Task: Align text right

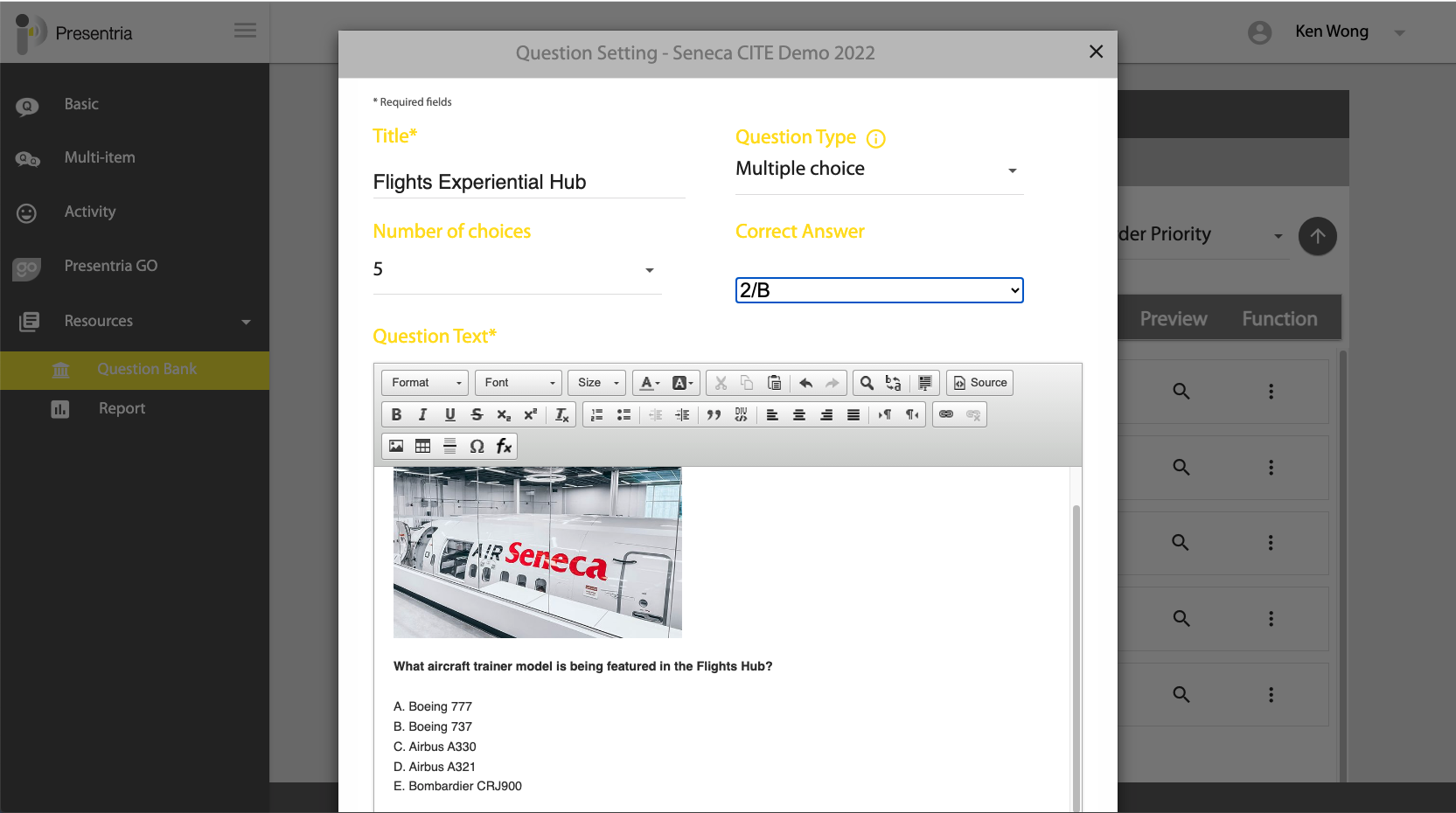Action: pyautogui.click(x=826, y=414)
